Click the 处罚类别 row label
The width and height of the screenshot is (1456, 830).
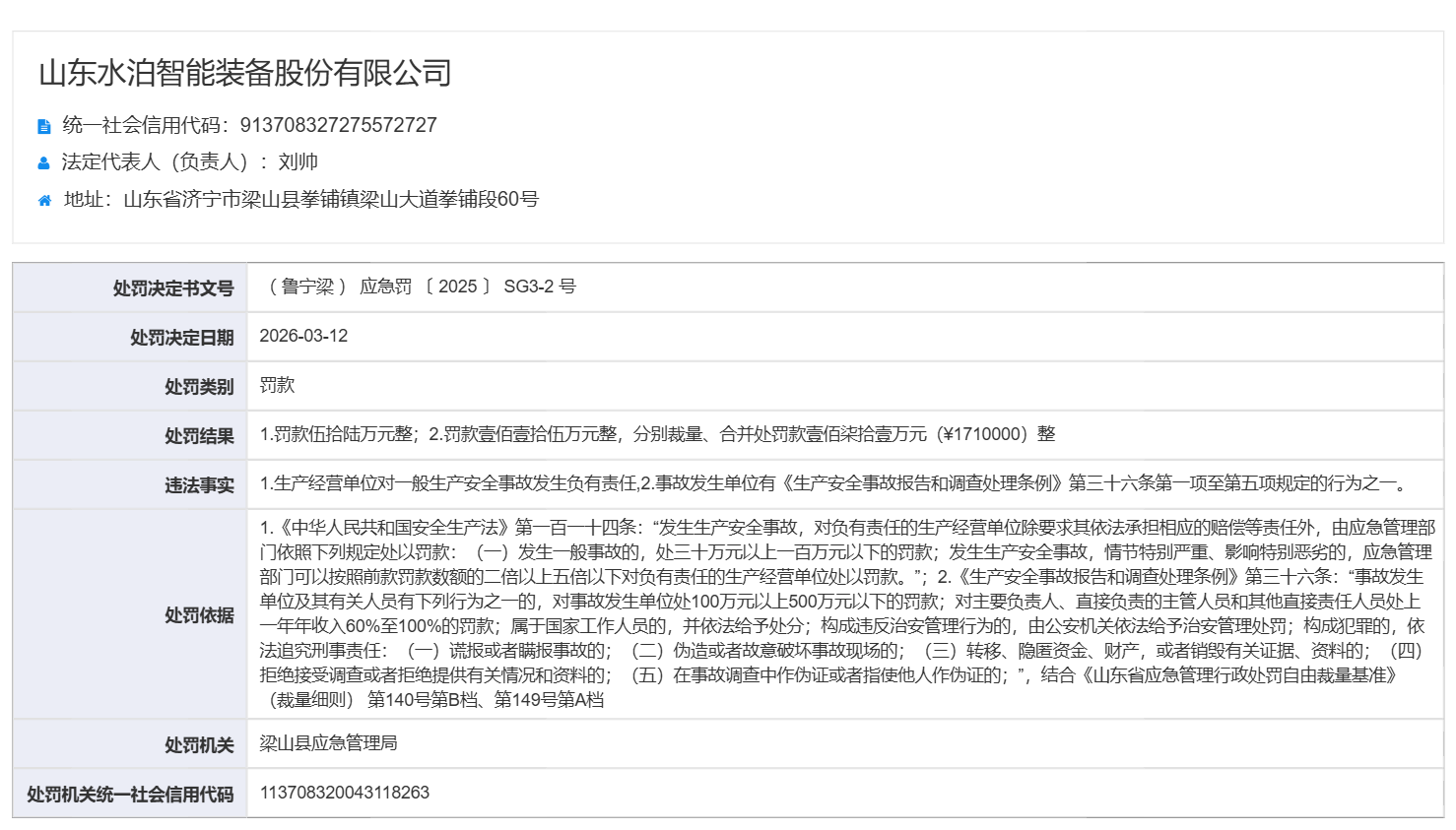[199, 387]
